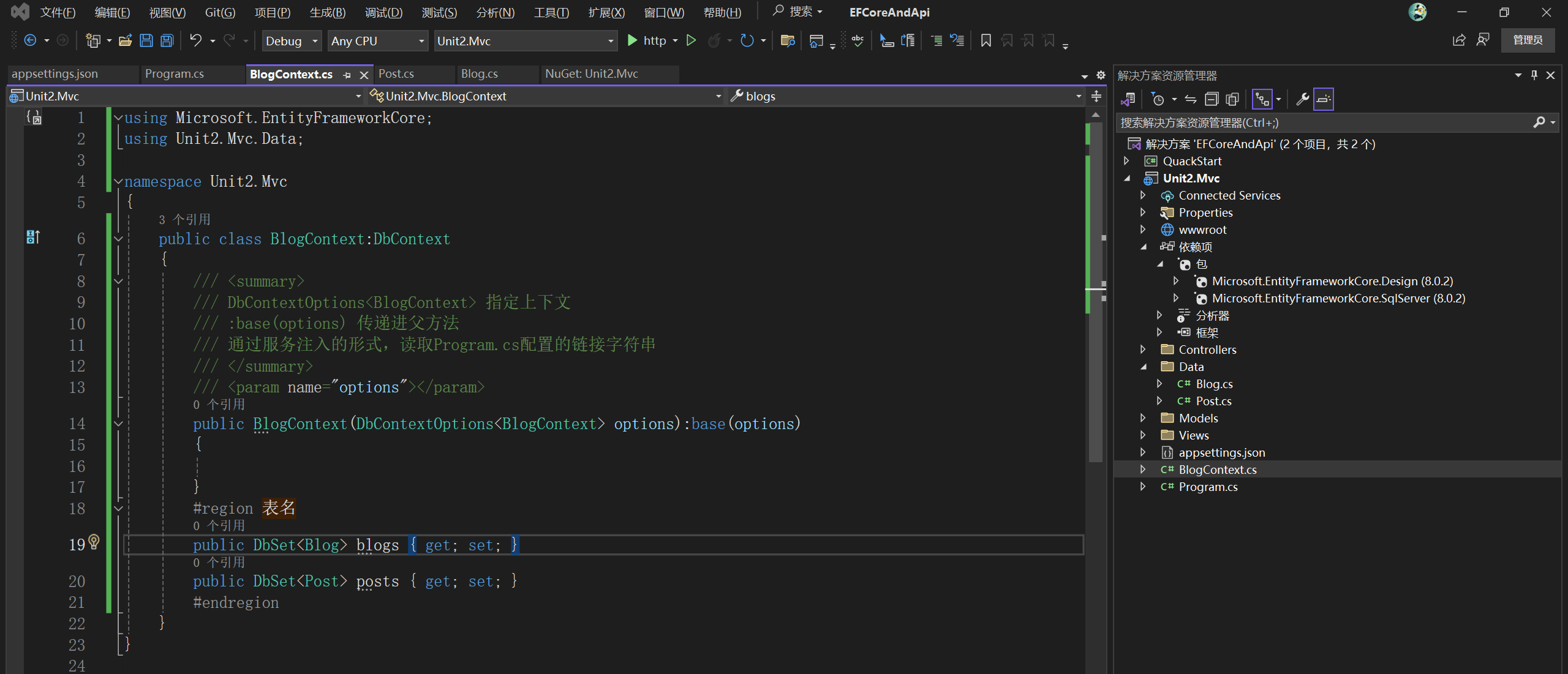
Task: Collapse all in Solution Explorer toolbar
Action: point(1211,99)
